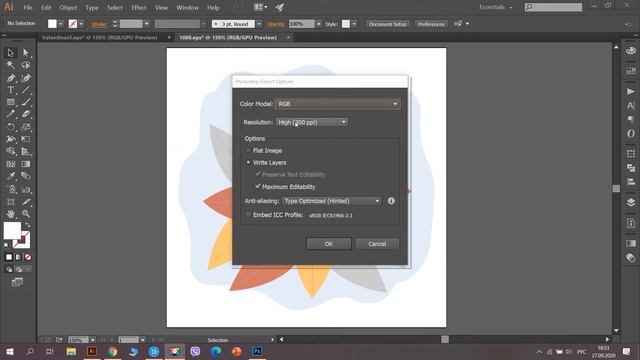Select the Lasso tool

(26, 65)
